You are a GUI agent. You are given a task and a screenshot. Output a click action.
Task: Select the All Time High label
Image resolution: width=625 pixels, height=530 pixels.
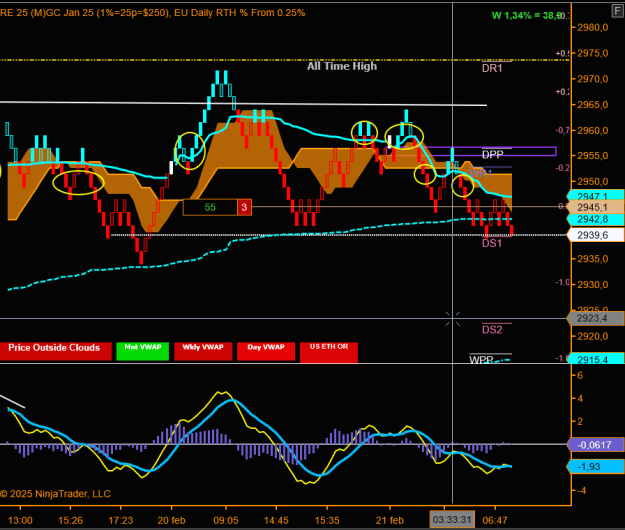(342, 66)
